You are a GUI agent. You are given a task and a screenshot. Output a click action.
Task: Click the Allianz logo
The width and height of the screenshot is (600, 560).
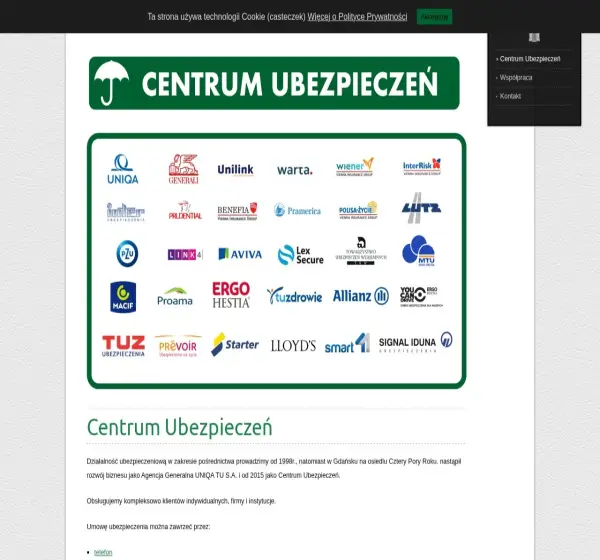(361, 296)
